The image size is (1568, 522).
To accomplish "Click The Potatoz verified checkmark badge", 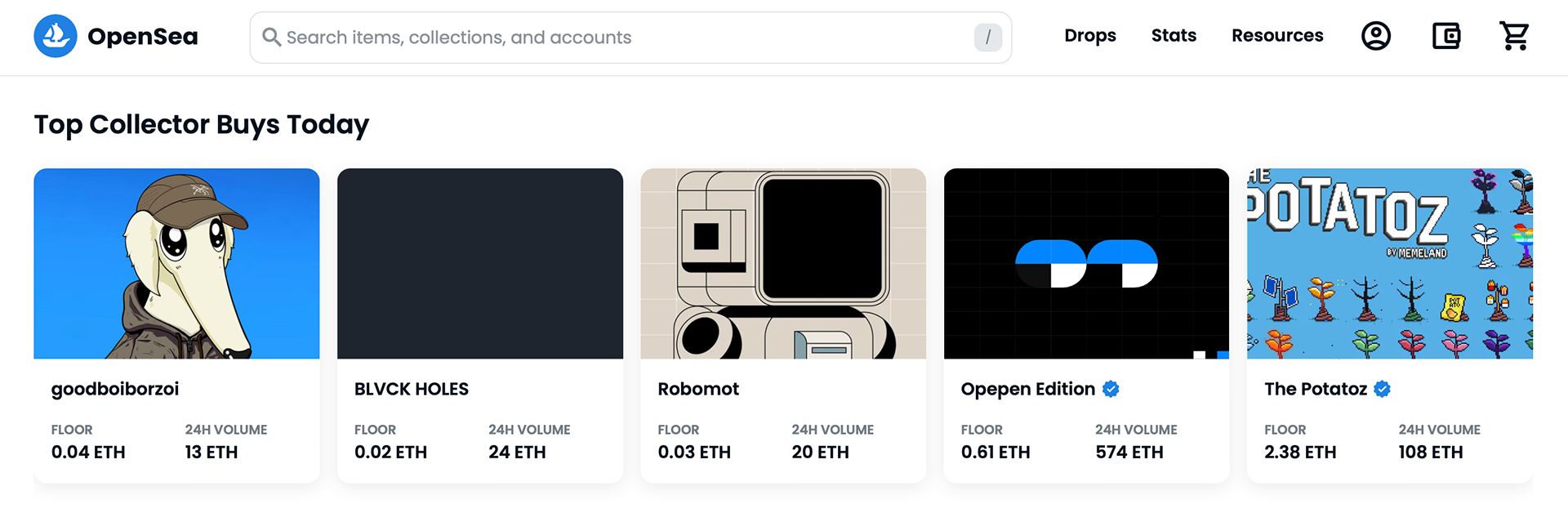I will pyautogui.click(x=1382, y=390).
